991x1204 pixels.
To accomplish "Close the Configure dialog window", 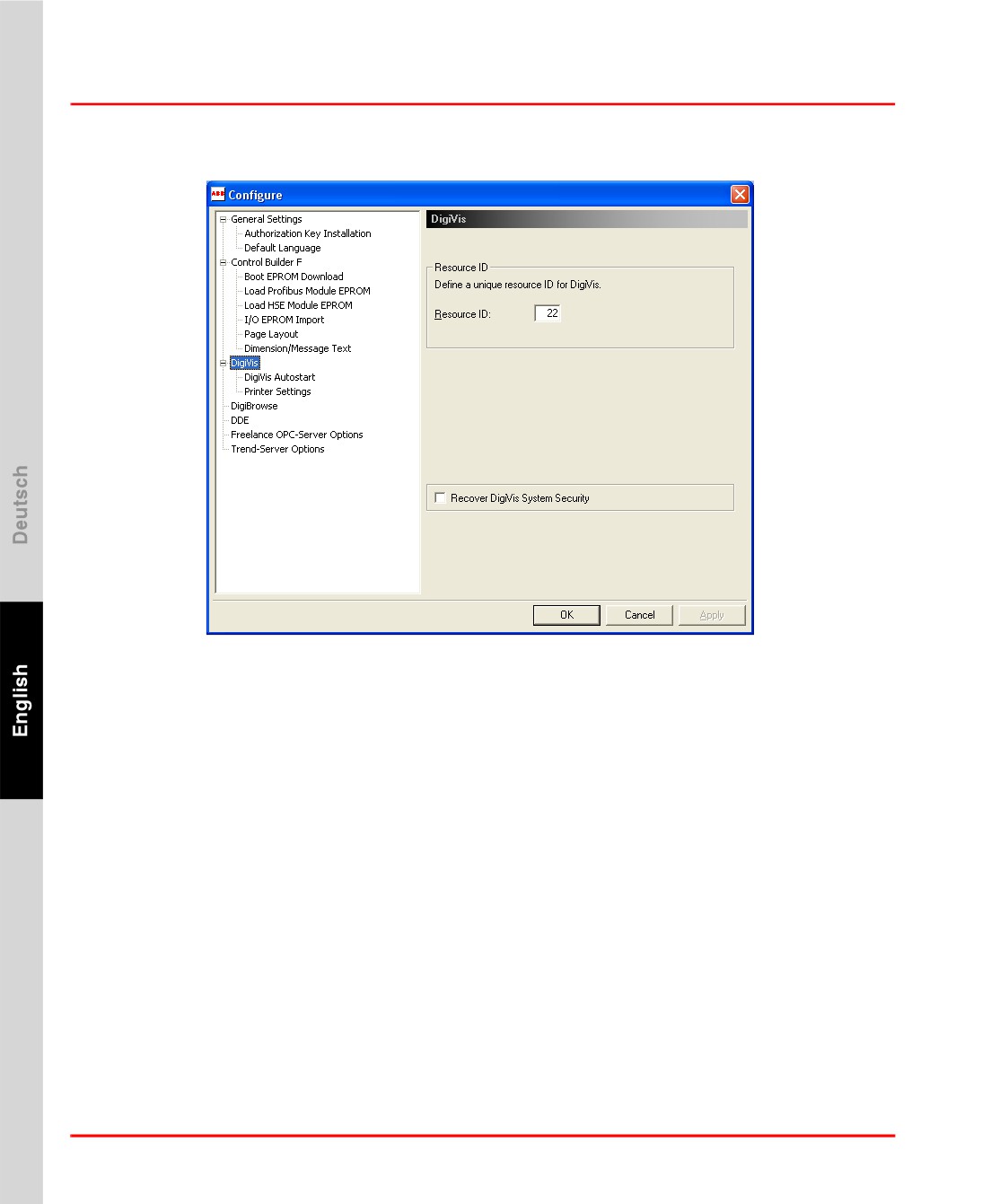I will pyautogui.click(x=740, y=195).
